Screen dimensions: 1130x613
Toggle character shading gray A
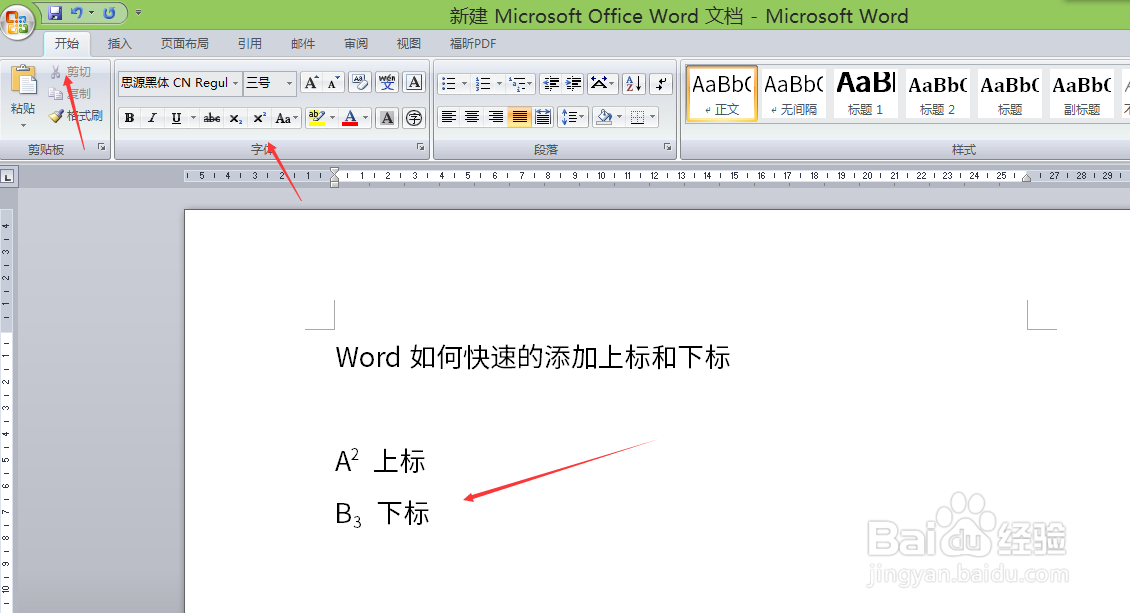(x=387, y=118)
